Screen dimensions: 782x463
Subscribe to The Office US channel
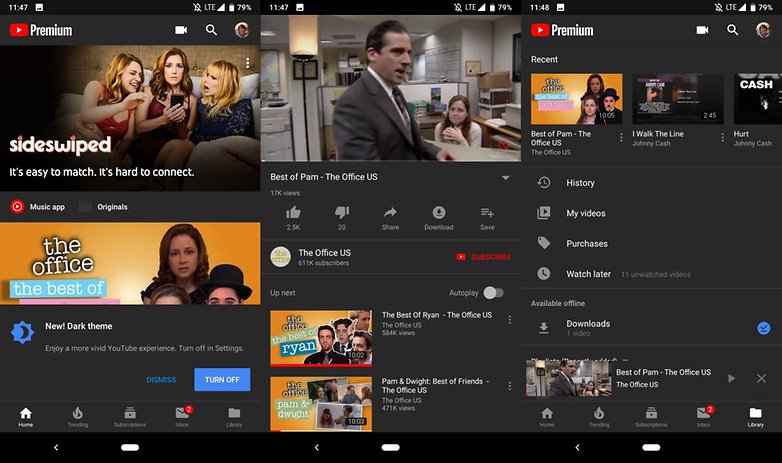pos(483,257)
